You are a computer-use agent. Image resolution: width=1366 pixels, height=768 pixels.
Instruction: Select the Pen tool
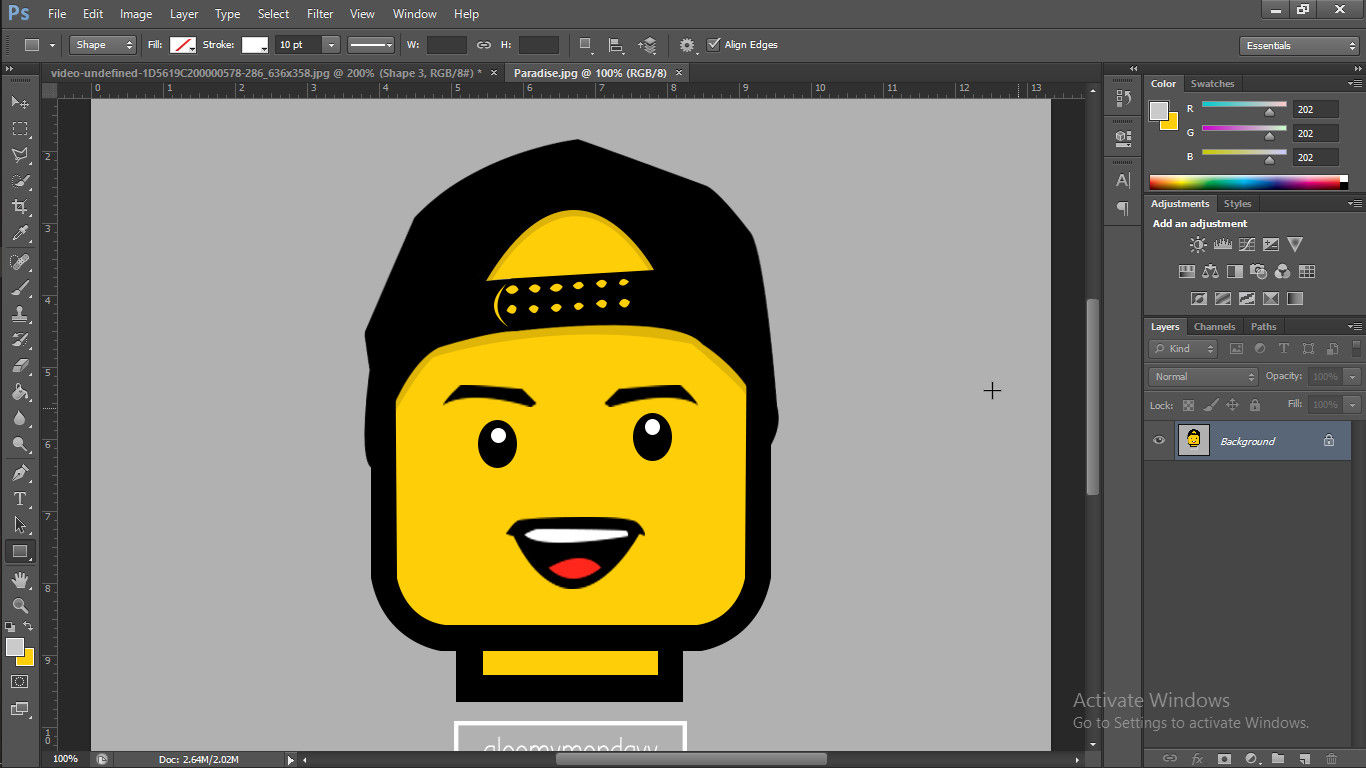point(20,473)
